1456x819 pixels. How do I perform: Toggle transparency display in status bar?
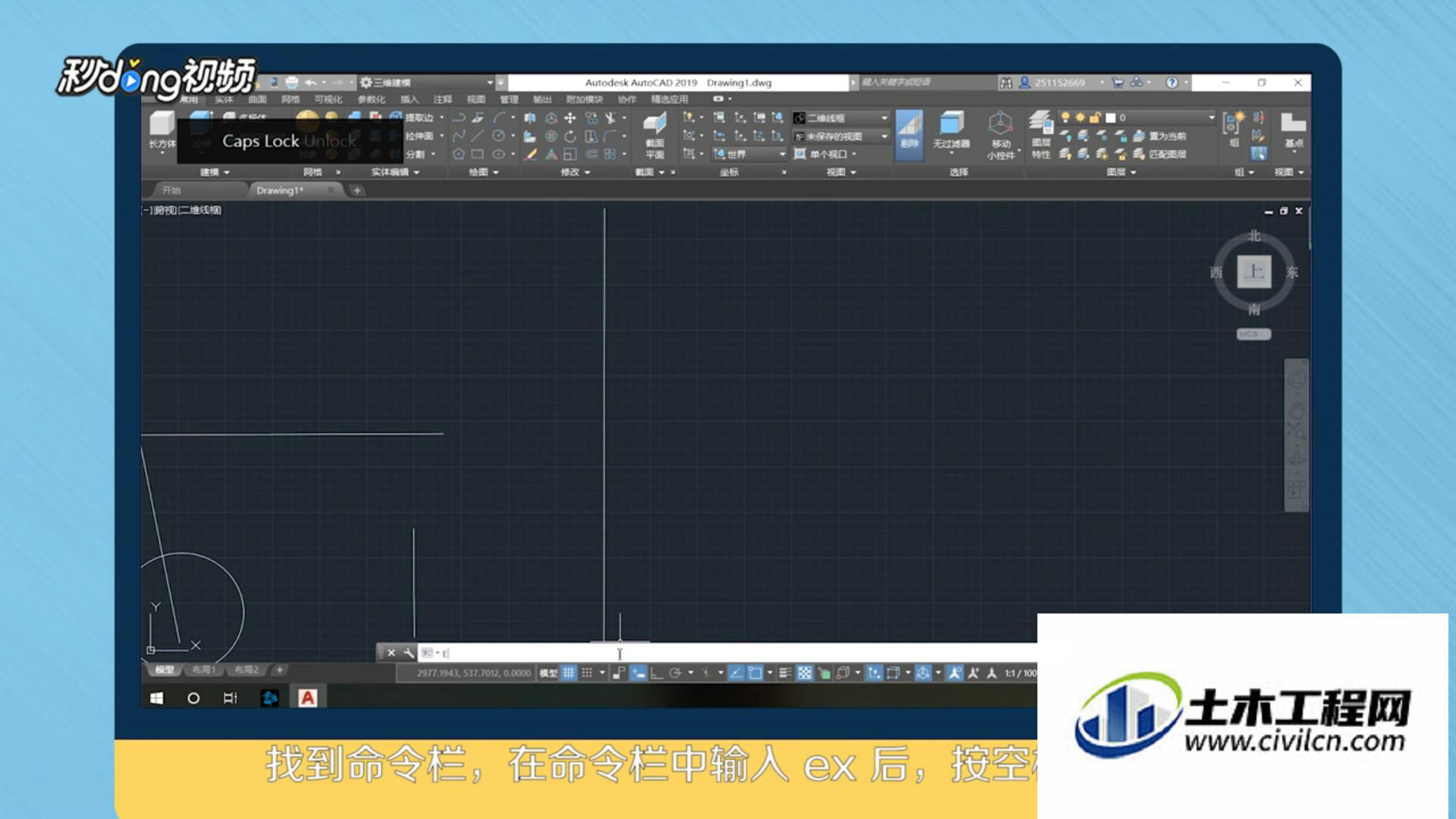click(x=805, y=673)
